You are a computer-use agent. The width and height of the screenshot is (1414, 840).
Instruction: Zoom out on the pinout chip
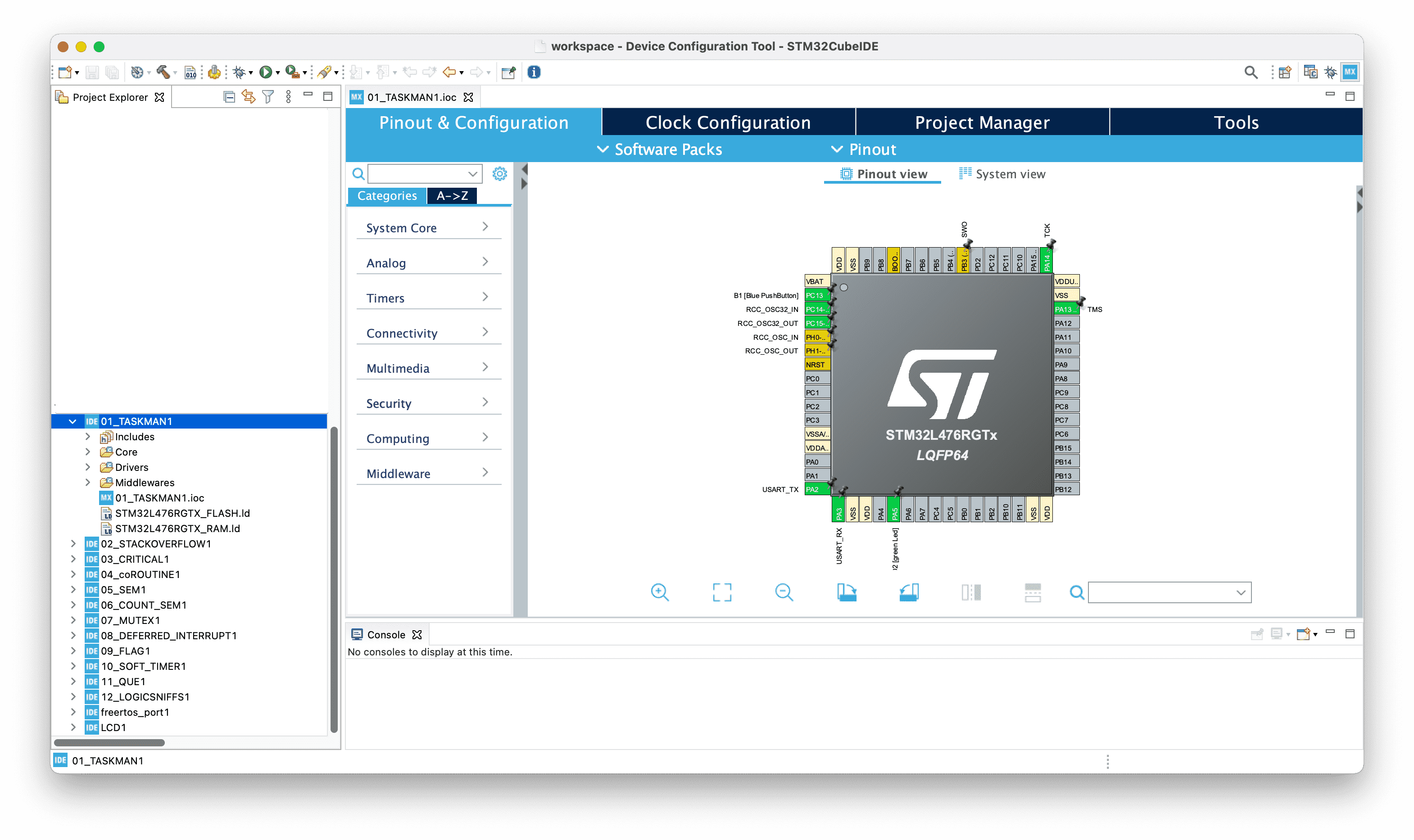tap(784, 592)
